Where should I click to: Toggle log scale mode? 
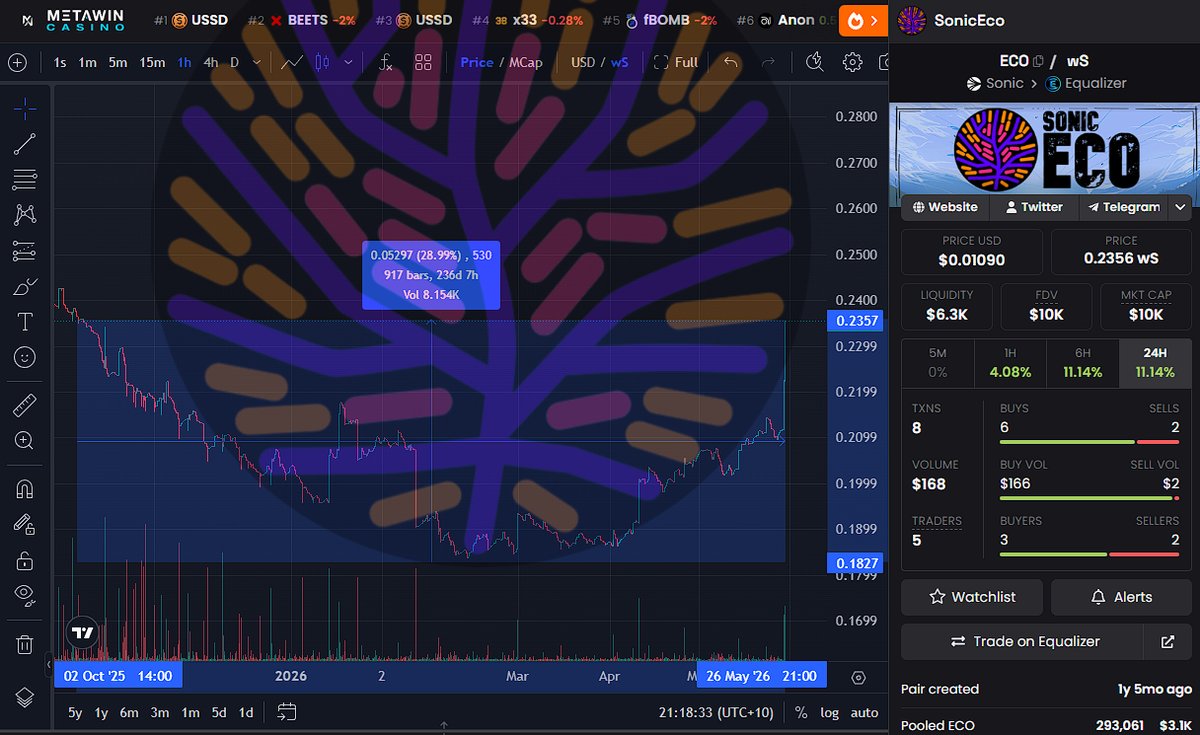pos(830,712)
